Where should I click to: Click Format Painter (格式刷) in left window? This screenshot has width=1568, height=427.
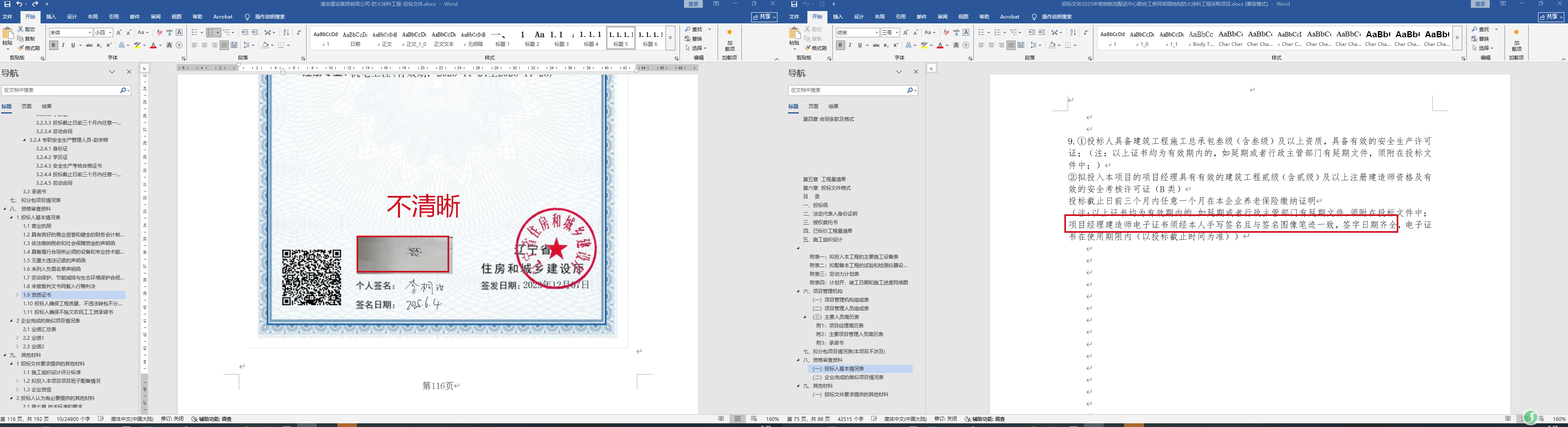click(29, 48)
